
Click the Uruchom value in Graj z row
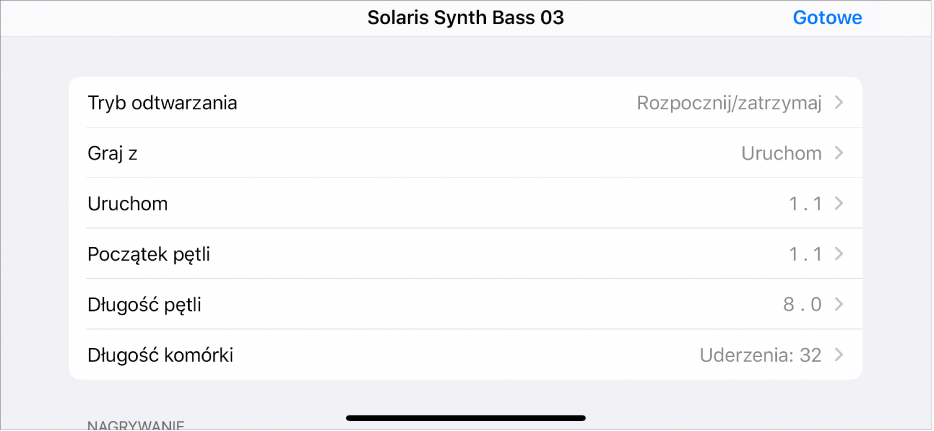pyautogui.click(x=781, y=153)
